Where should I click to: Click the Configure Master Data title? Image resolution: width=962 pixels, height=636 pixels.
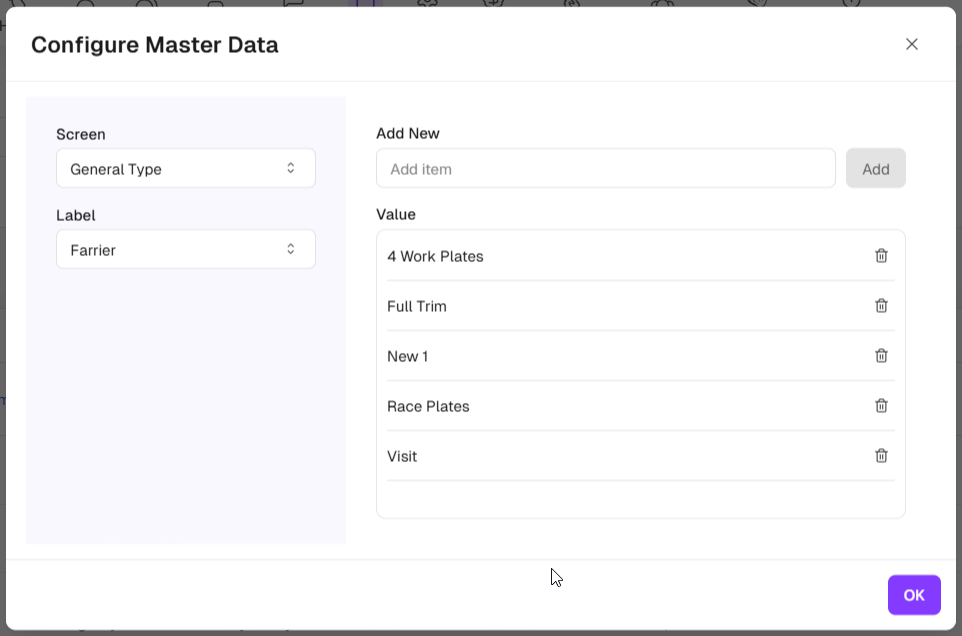coord(155,45)
